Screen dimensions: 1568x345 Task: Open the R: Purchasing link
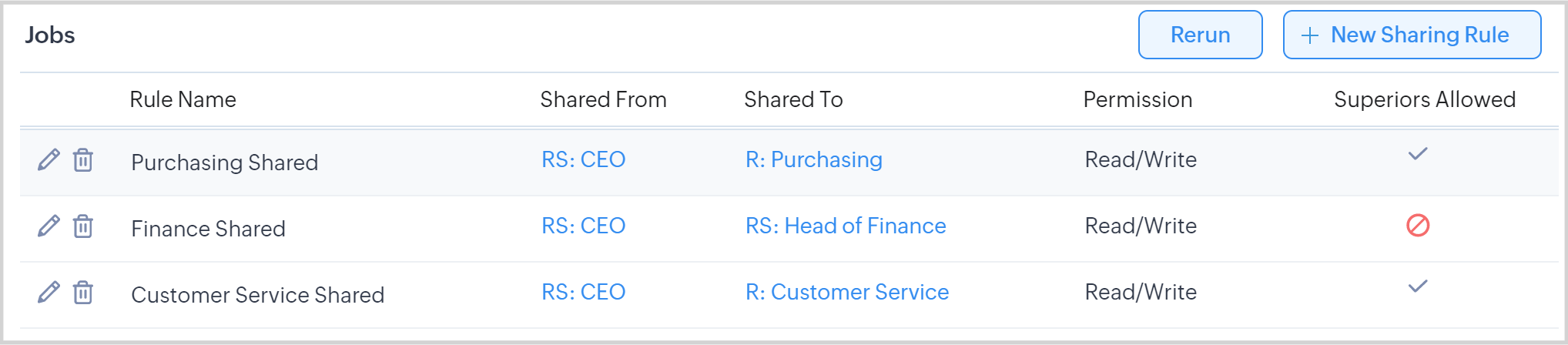point(813,159)
